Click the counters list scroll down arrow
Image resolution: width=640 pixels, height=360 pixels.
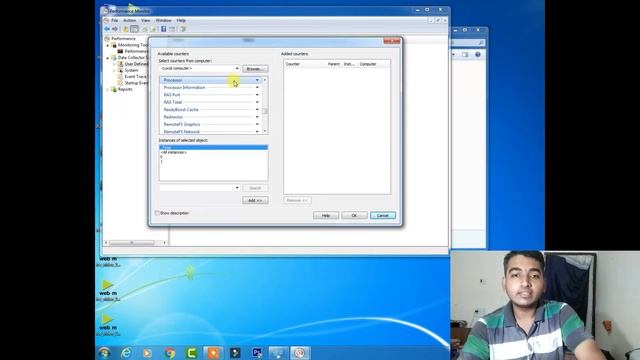click(265, 131)
